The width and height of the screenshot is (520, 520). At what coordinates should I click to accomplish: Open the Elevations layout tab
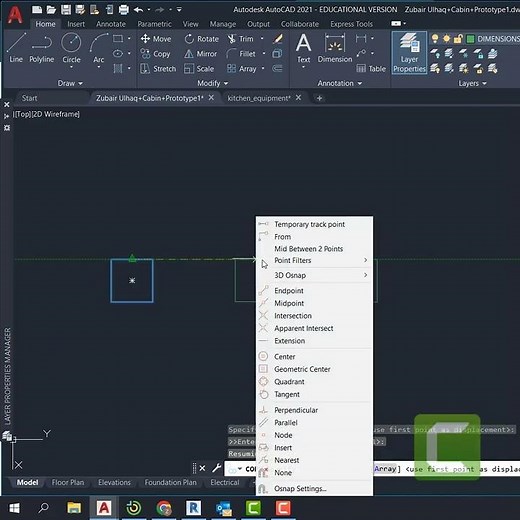tap(114, 482)
